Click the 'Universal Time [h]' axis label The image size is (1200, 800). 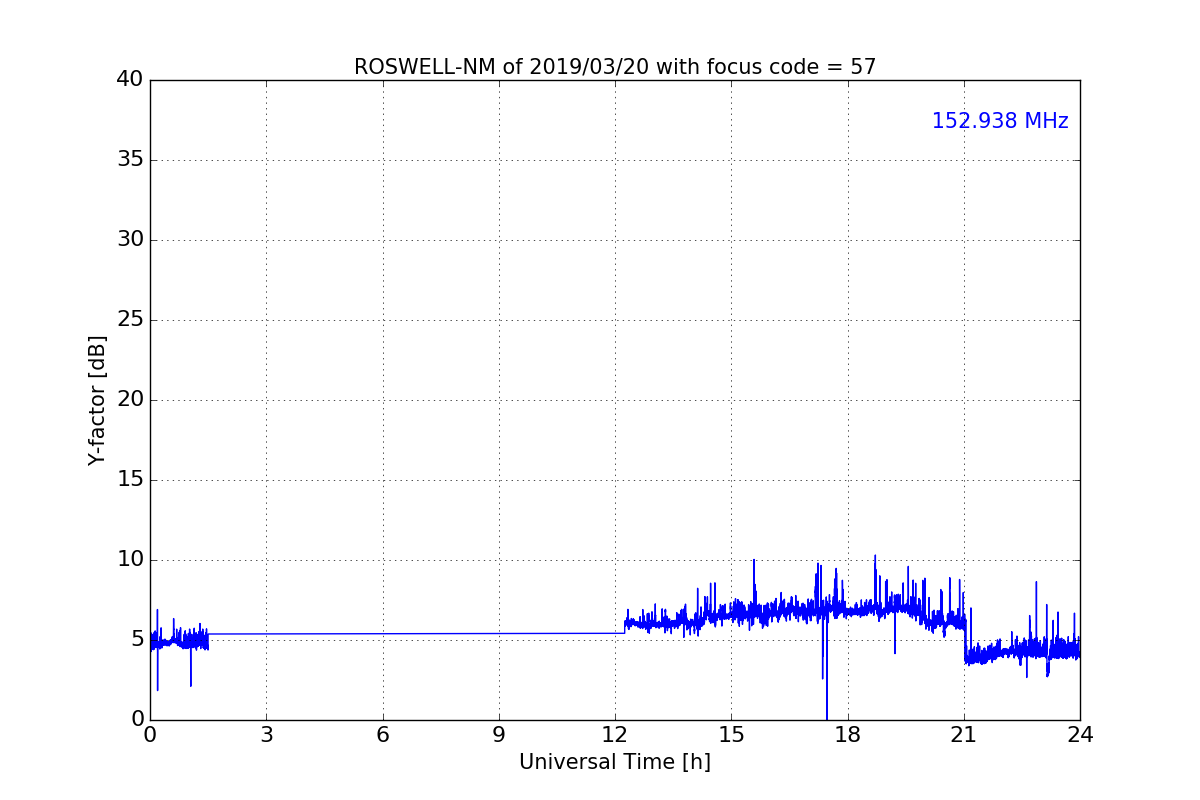614,762
